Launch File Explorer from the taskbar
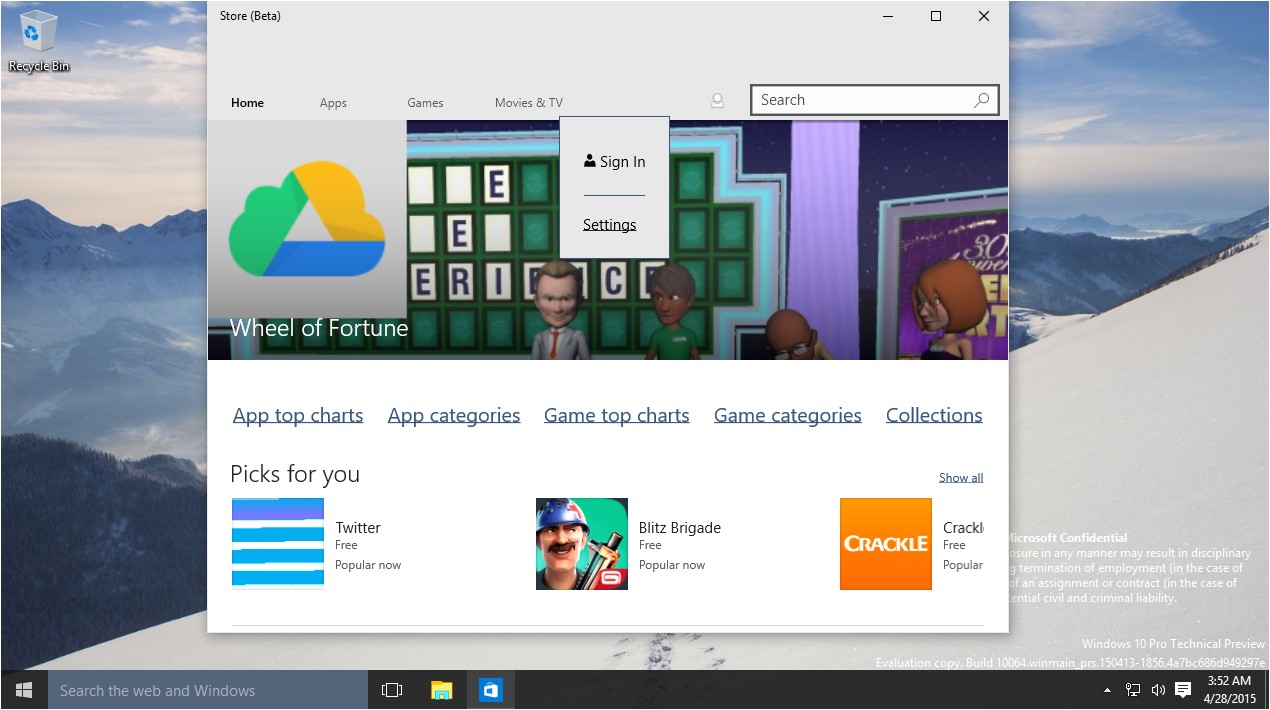 point(441,690)
